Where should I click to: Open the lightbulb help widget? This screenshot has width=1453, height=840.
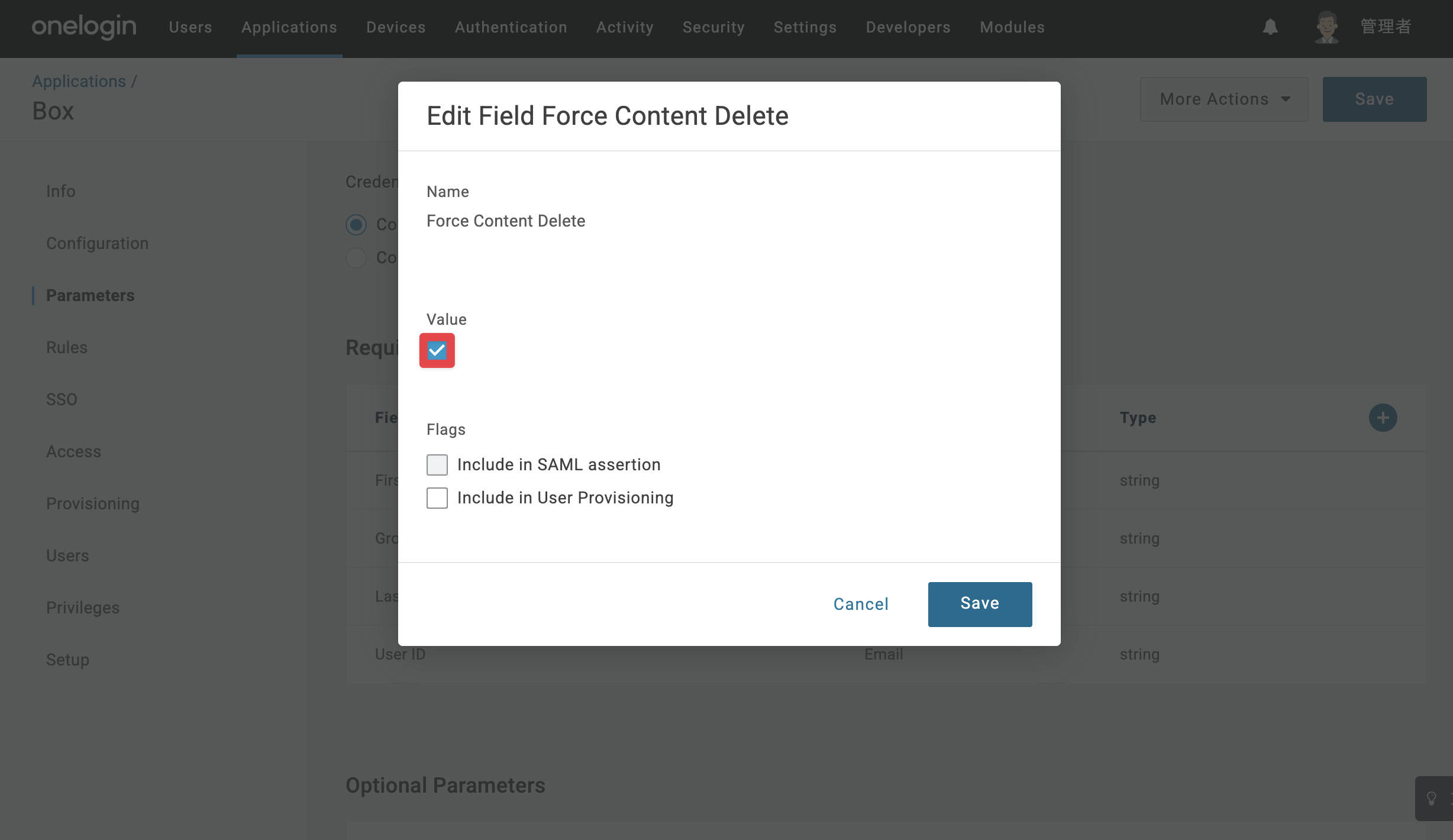point(1432,799)
